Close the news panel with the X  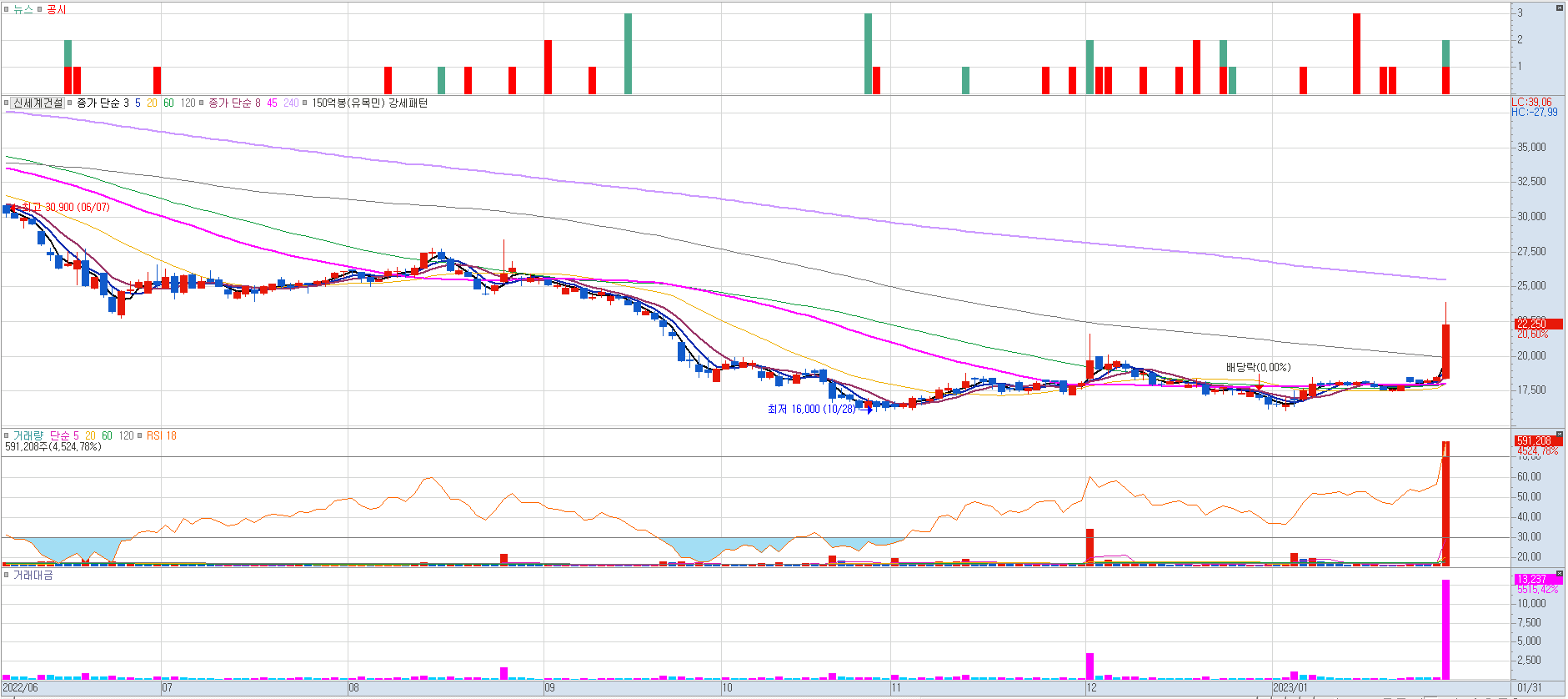pyautogui.click(x=1559, y=8)
